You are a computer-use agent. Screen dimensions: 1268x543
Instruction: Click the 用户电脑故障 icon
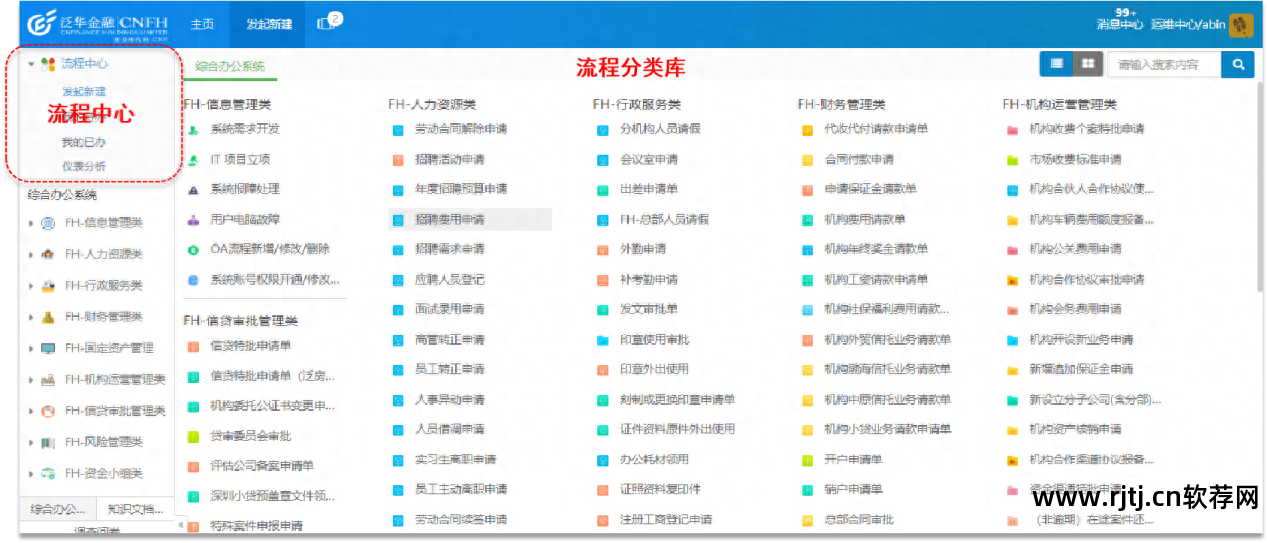[193, 219]
